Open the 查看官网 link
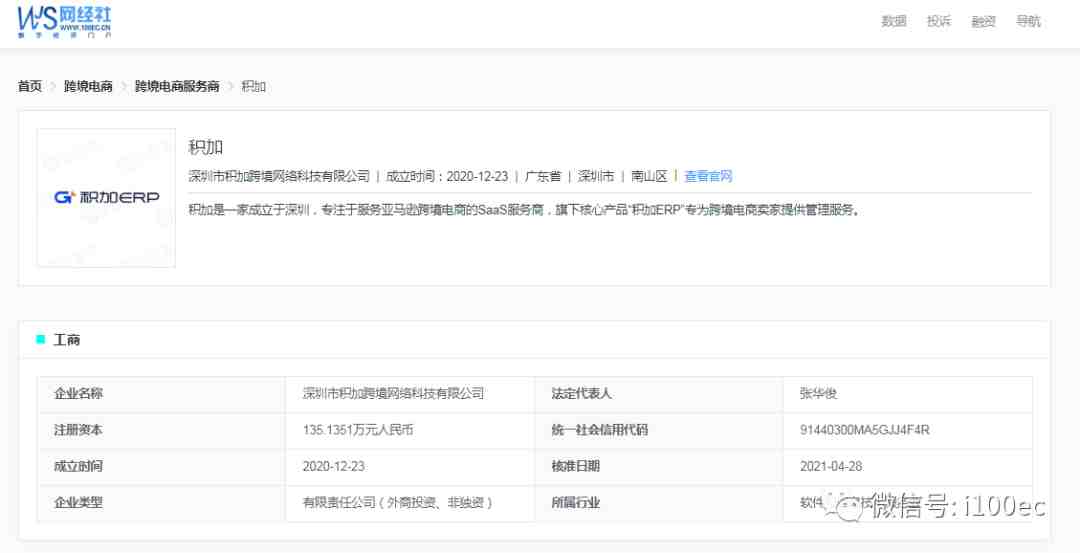1080x553 pixels. [x=708, y=176]
